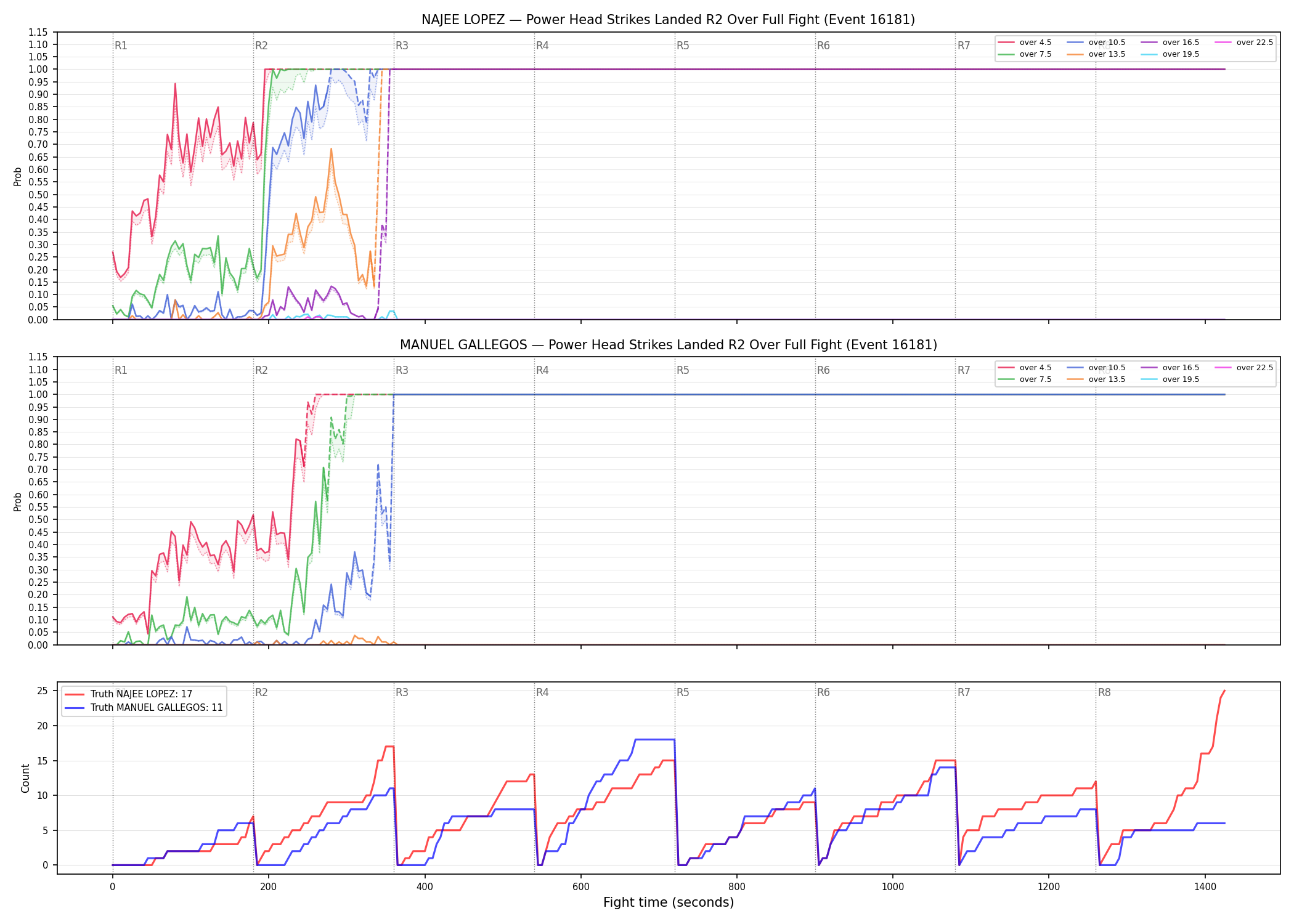Screen dimensions: 1294x924
Task: Click the 600 tick on the x-axis
Action: pos(580,887)
